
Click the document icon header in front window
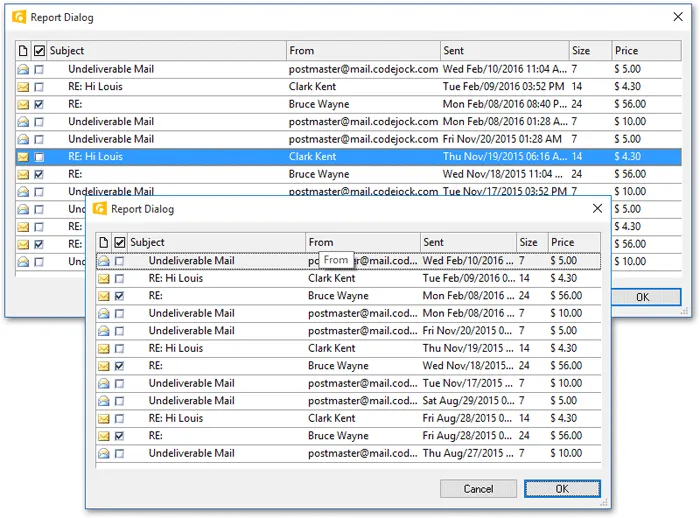[104, 242]
